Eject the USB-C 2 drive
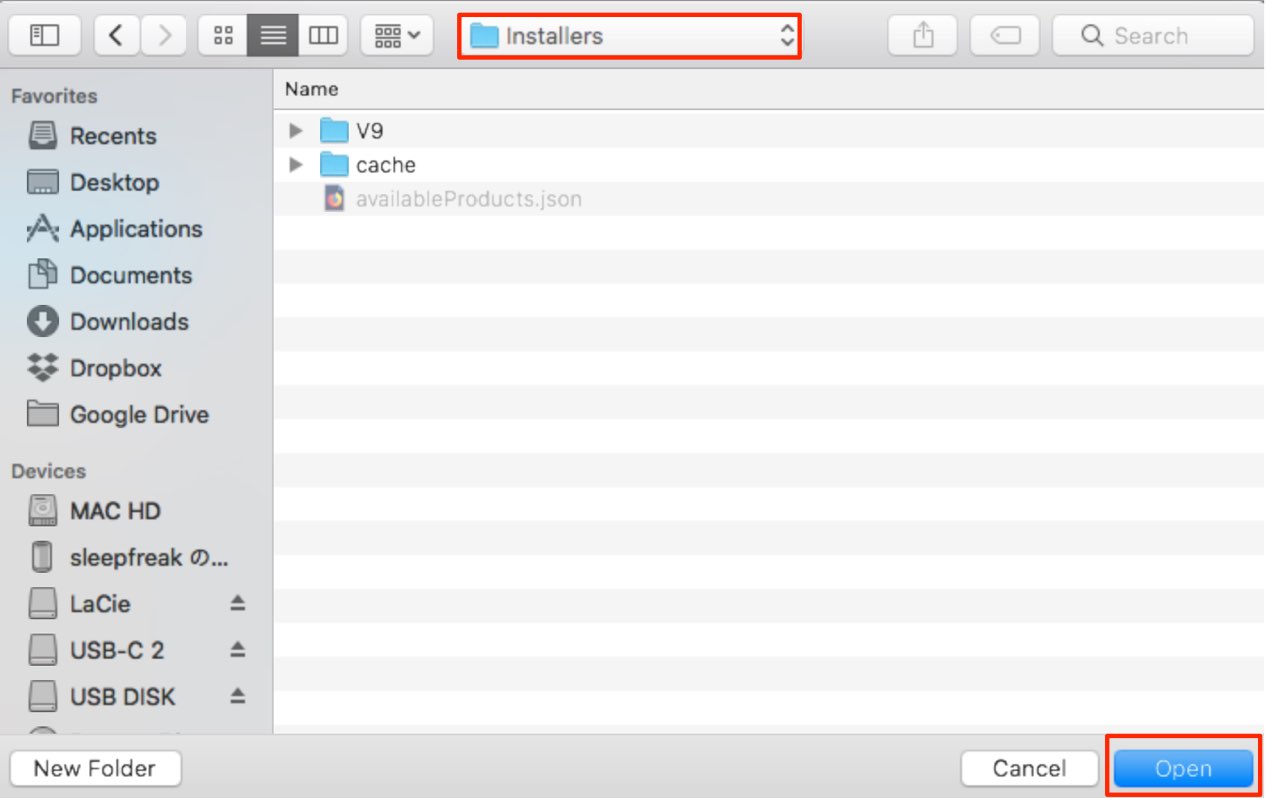Image resolution: width=1266 pixels, height=798 pixels. [x=237, y=649]
